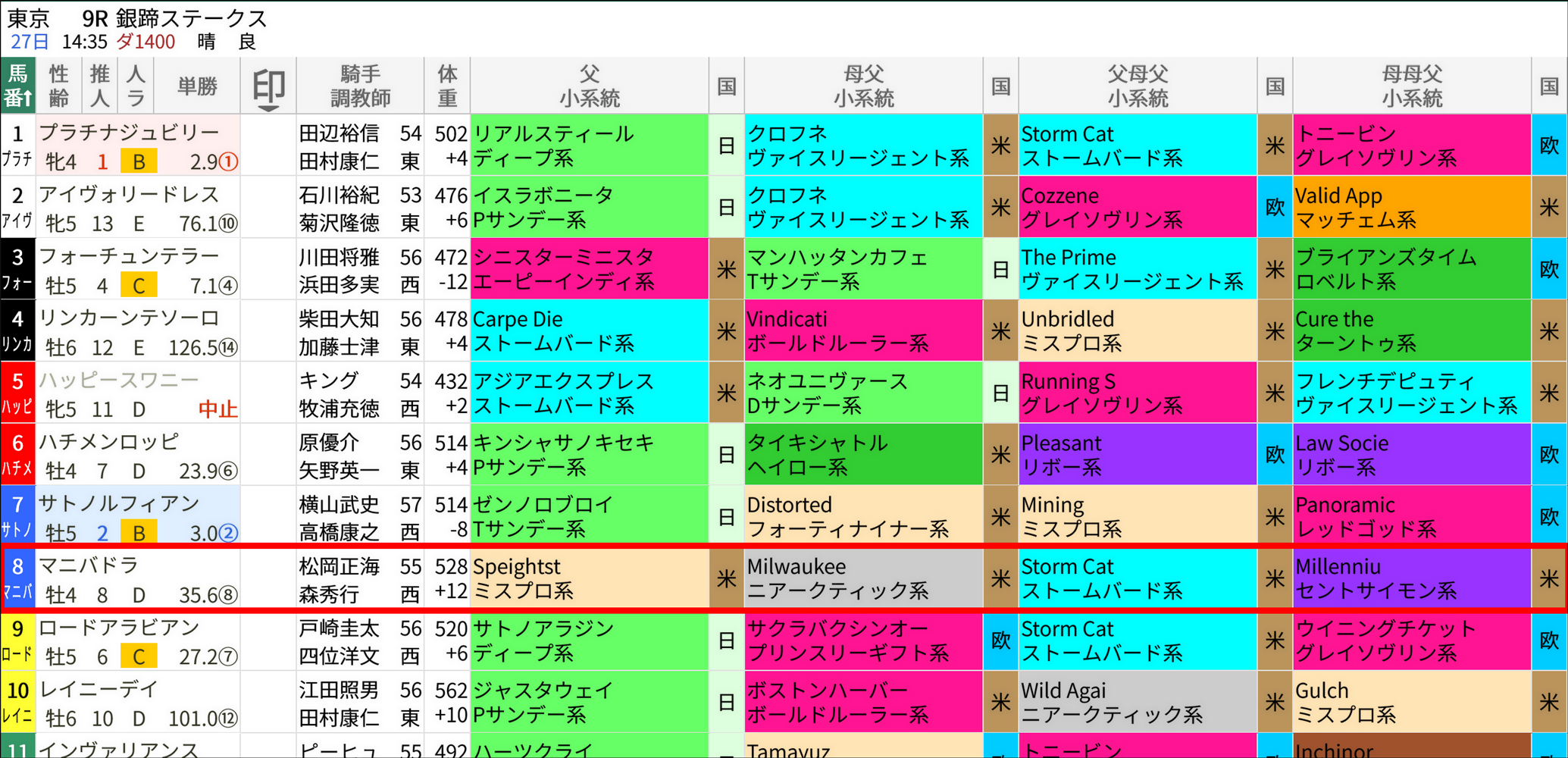Click dam sire cell サクラバクシンオー
1568x758 pixels.
point(864,641)
